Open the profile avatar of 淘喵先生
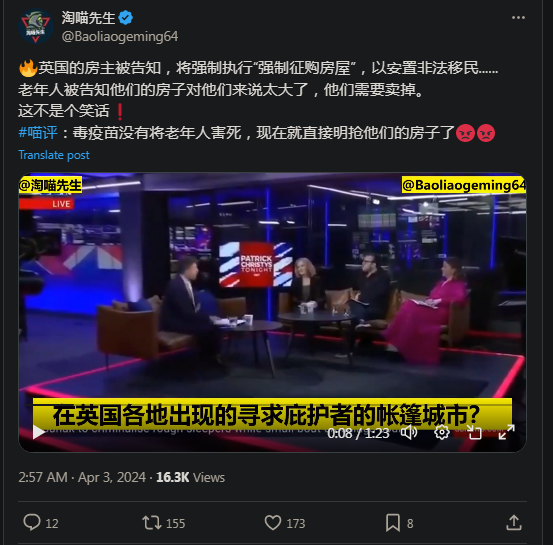Screen dimensions: 553x545 pyautogui.click(x=35, y=27)
